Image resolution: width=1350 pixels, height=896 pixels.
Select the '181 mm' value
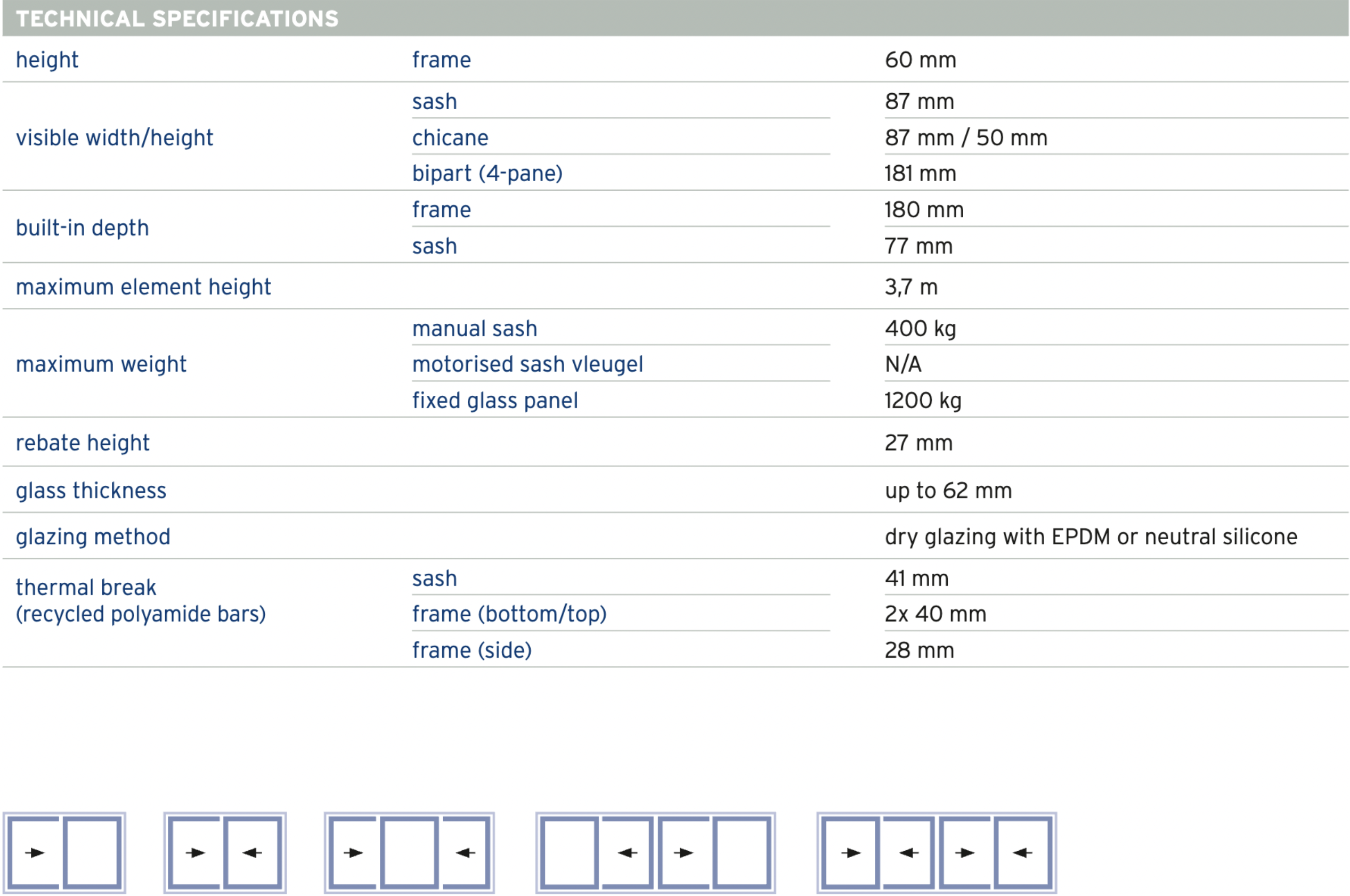tap(921, 174)
